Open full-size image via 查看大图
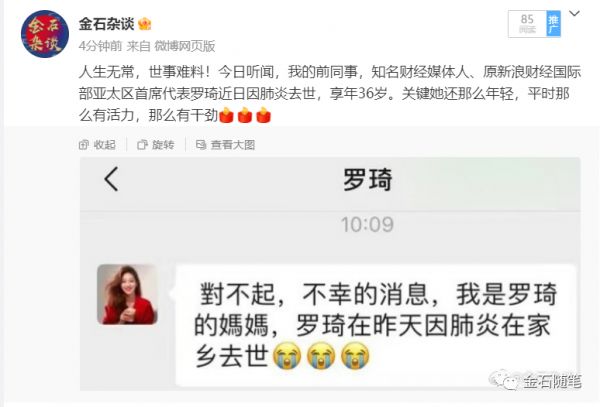The height and width of the screenshot is (407, 600). (225, 145)
